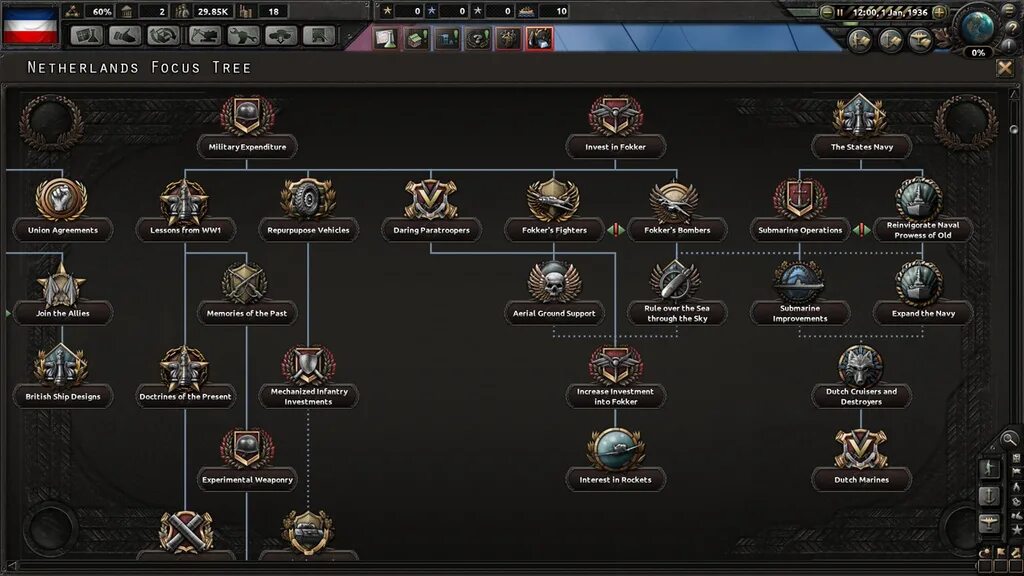Select the Daring Paratroopers focus
This screenshot has height=576, width=1024.
pyautogui.click(x=431, y=210)
